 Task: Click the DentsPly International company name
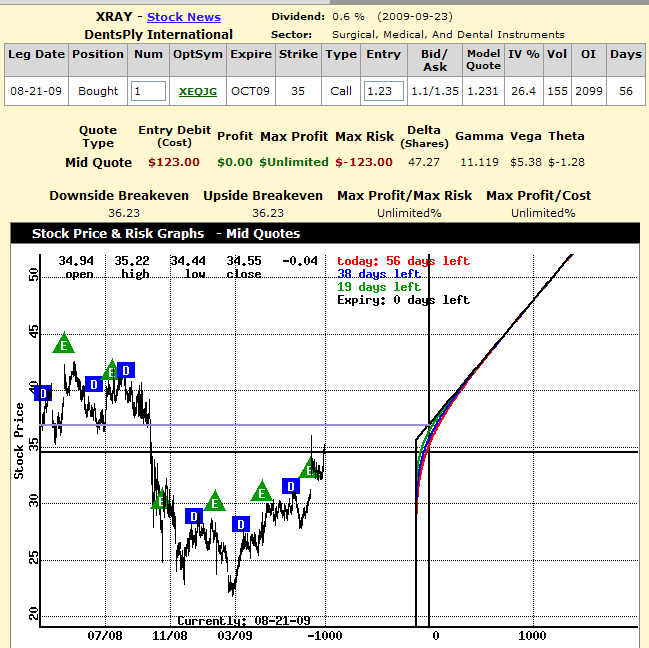click(x=159, y=35)
